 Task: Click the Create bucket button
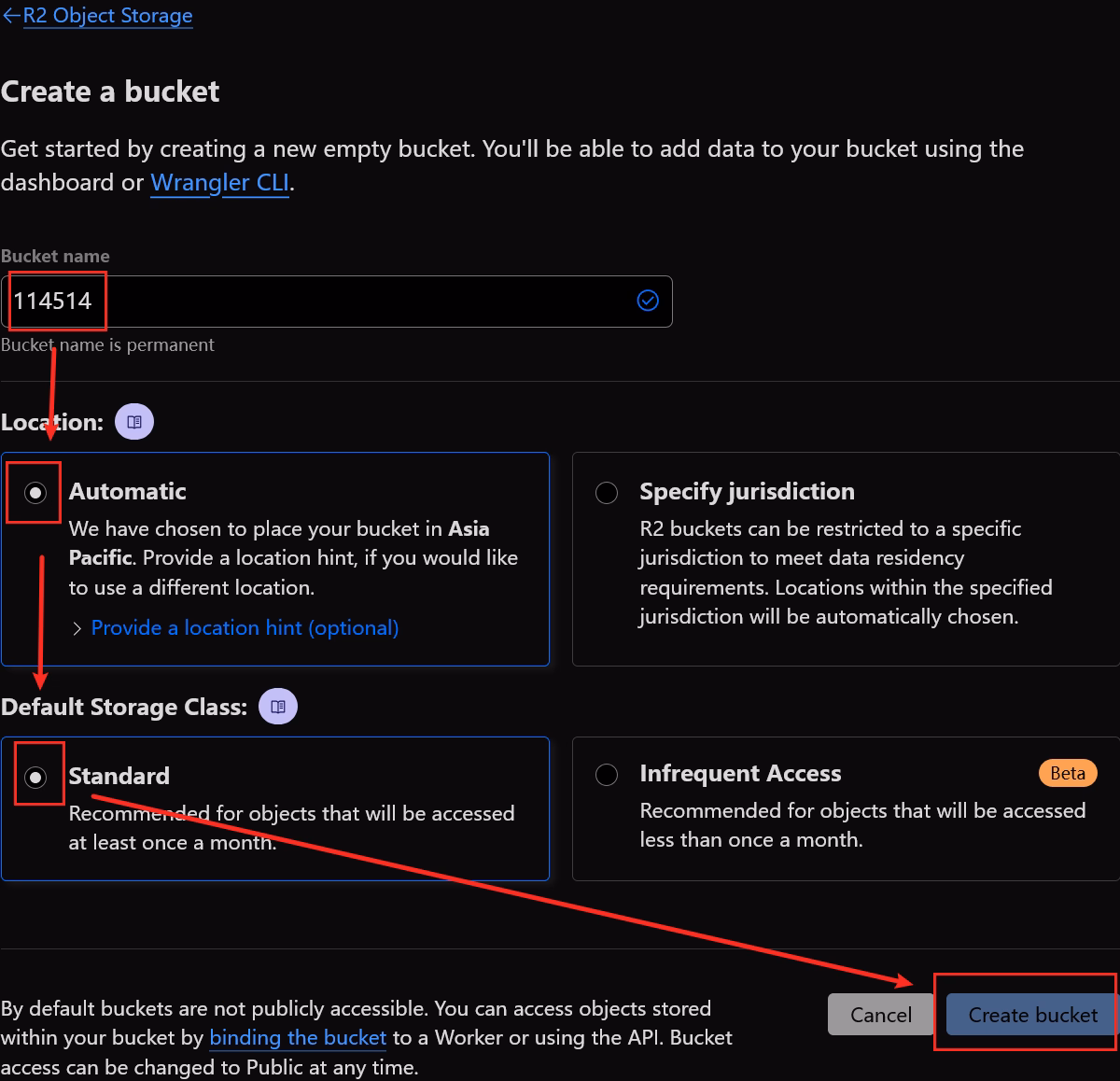[x=1032, y=1015]
